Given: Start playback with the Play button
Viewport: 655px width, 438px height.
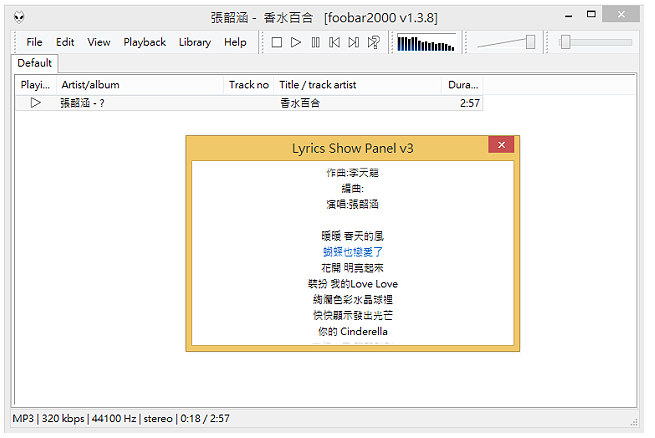Looking at the screenshot, I should 296,42.
